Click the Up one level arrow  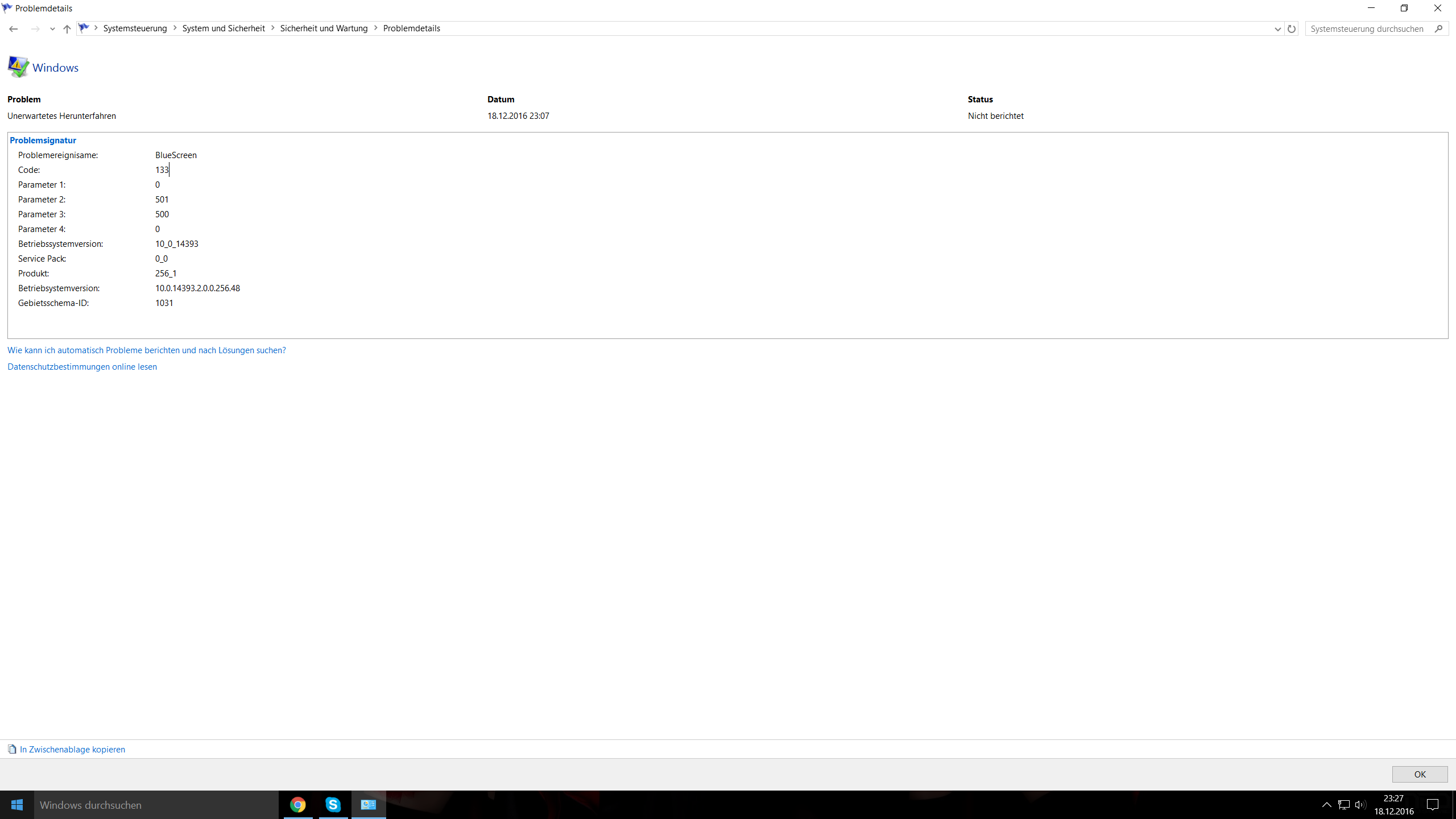click(67, 28)
